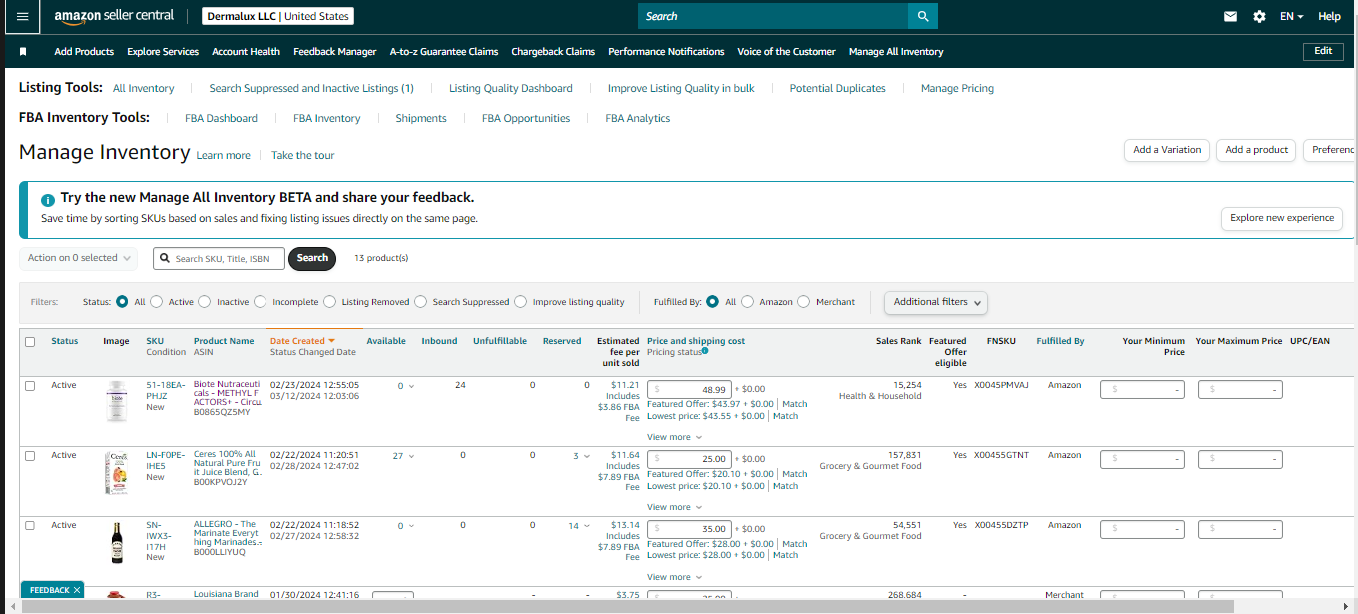Select the Active status filter
This screenshot has width=1358, height=614.
pyautogui.click(x=157, y=301)
